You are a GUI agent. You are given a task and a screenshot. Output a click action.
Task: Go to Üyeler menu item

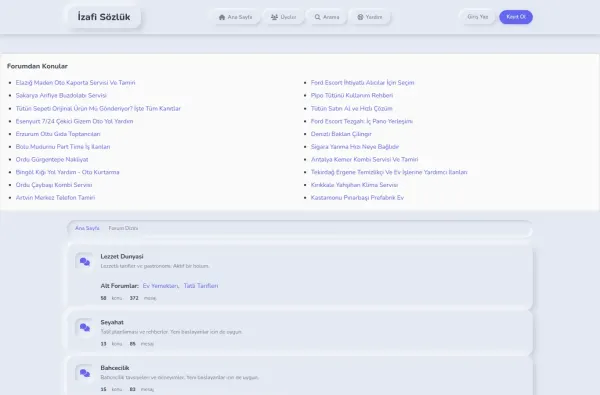284,17
